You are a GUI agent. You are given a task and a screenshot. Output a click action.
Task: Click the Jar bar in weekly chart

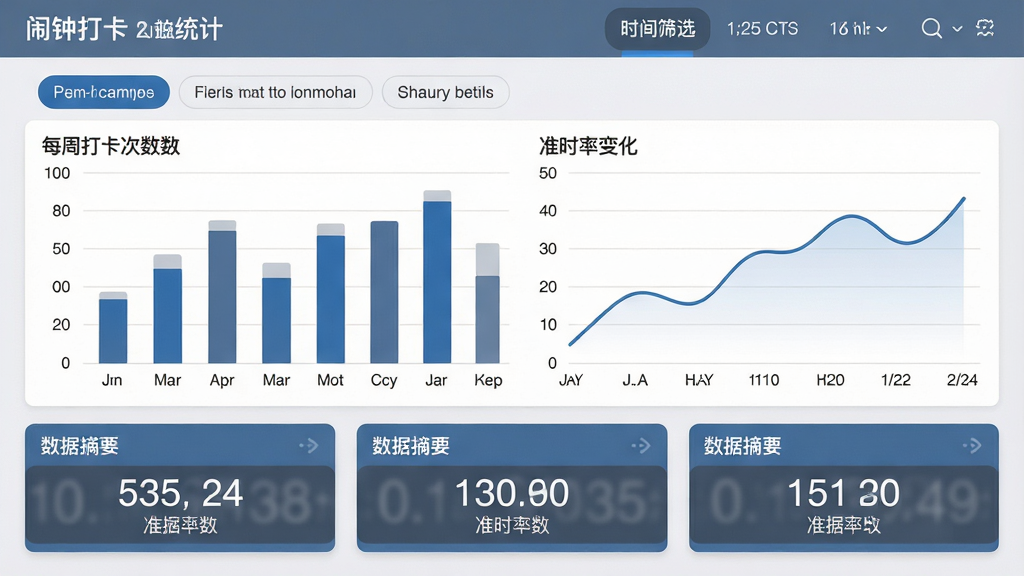pos(437,277)
